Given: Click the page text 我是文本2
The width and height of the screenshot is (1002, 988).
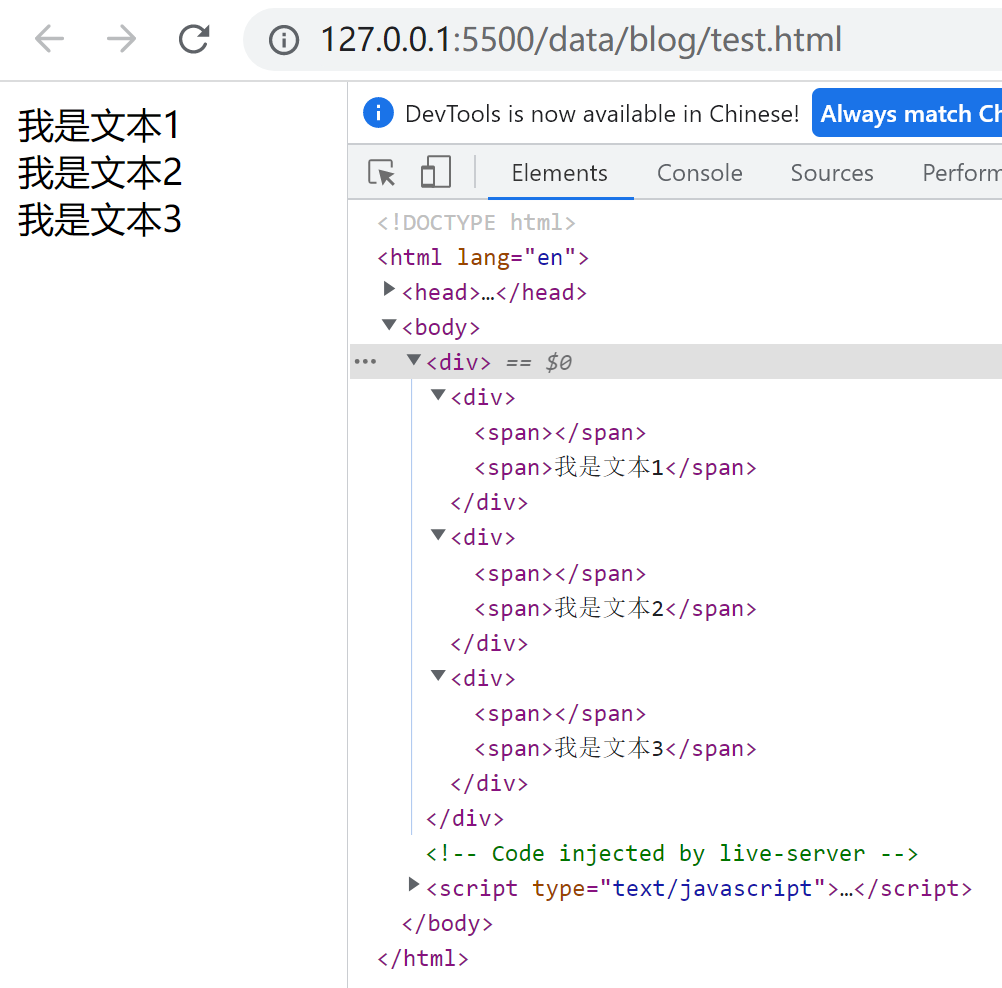Looking at the screenshot, I should (x=100, y=173).
